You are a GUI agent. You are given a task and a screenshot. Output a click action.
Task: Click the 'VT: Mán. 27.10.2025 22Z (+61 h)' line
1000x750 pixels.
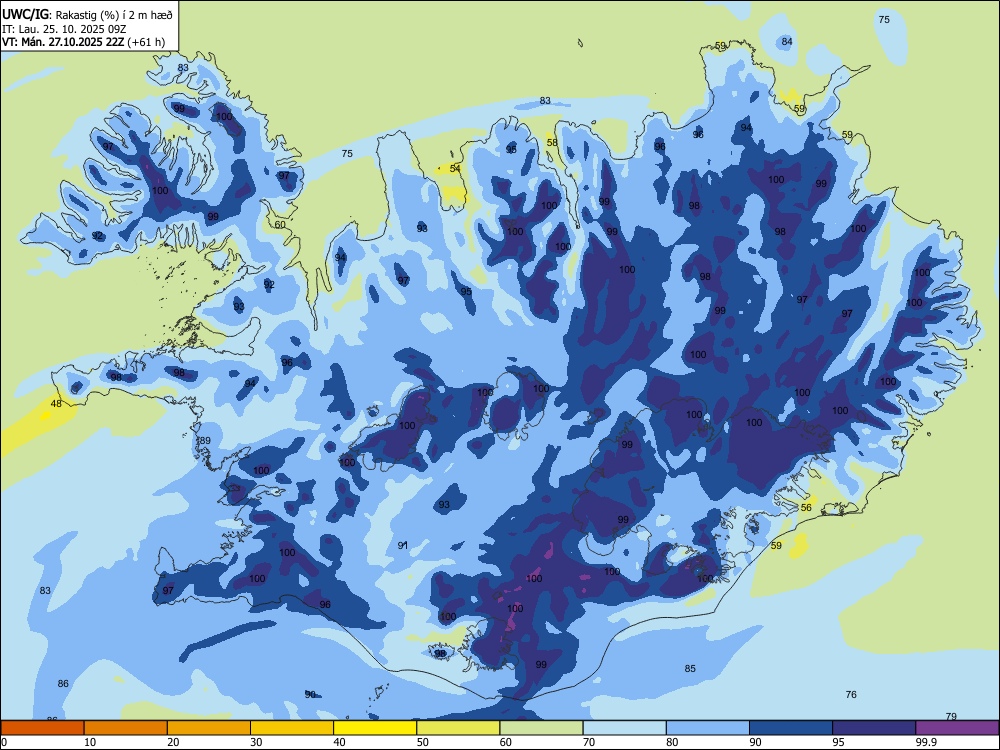pyautogui.click(x=83, y=42)
